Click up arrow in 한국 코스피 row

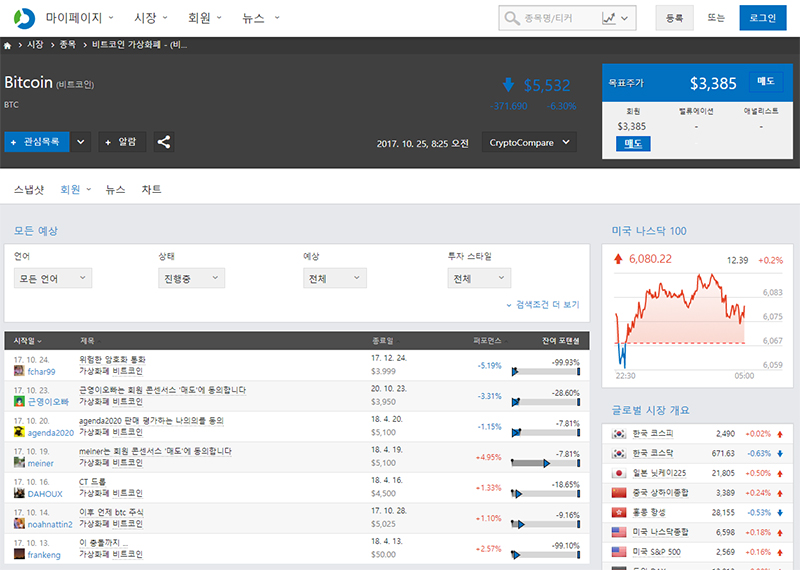(x=780, y=434)
